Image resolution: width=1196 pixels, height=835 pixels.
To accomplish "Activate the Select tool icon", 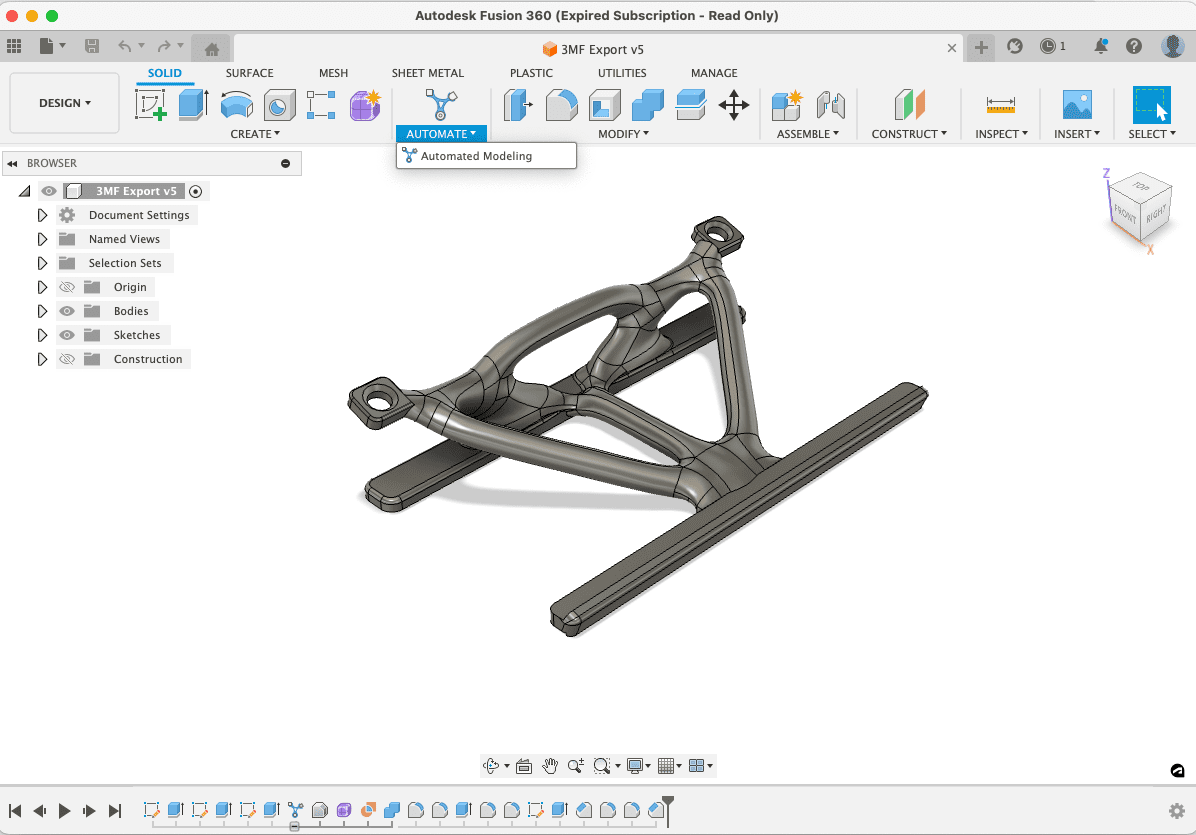I will [x=1152, y=104].
